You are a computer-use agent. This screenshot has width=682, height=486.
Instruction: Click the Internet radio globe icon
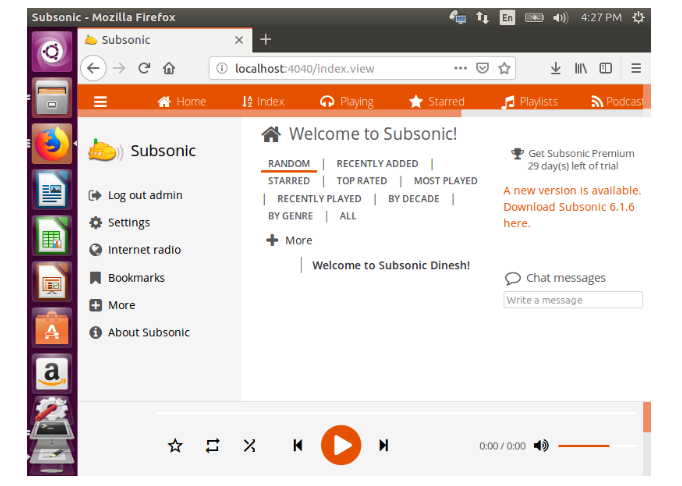point(95,250)
